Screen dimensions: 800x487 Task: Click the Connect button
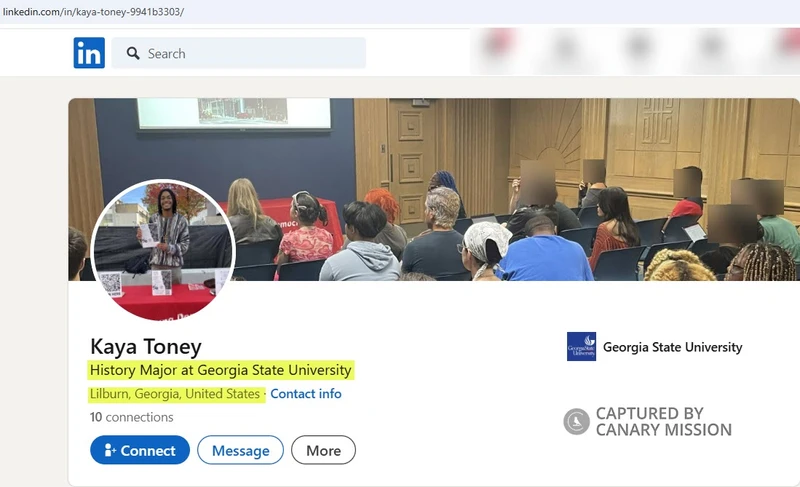point(140,450)
